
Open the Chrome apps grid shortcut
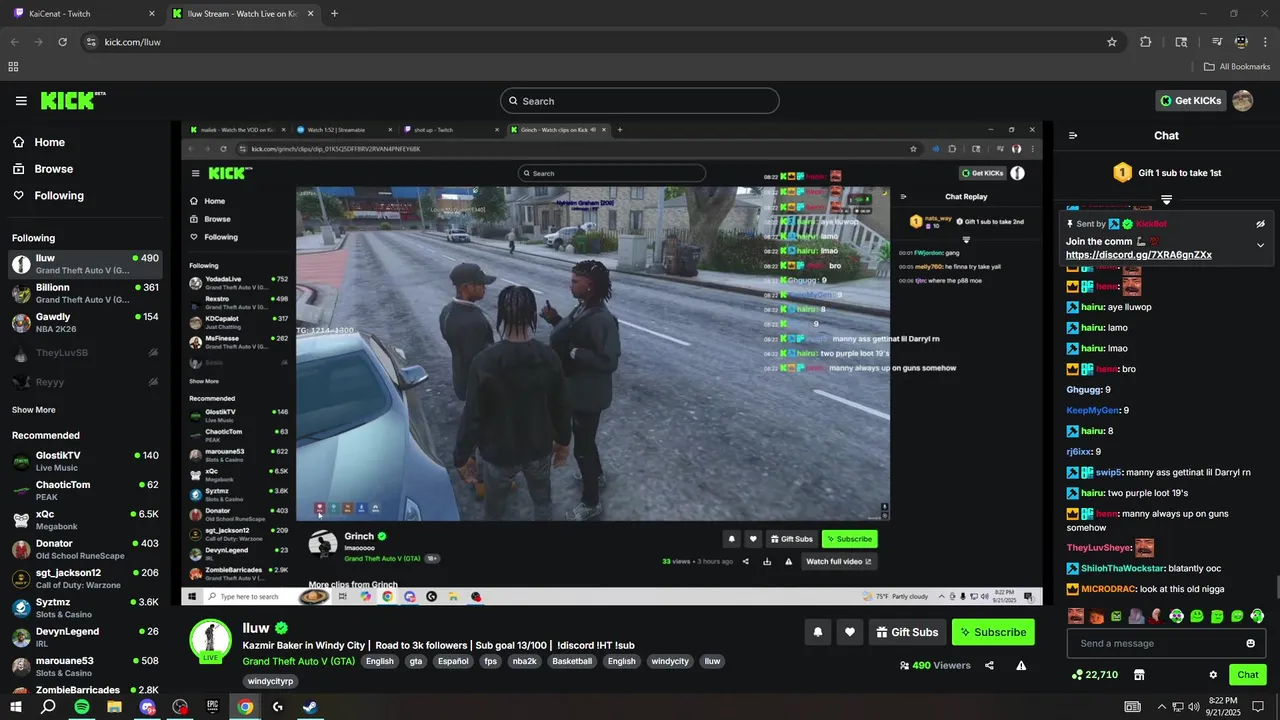pos(13,67)
